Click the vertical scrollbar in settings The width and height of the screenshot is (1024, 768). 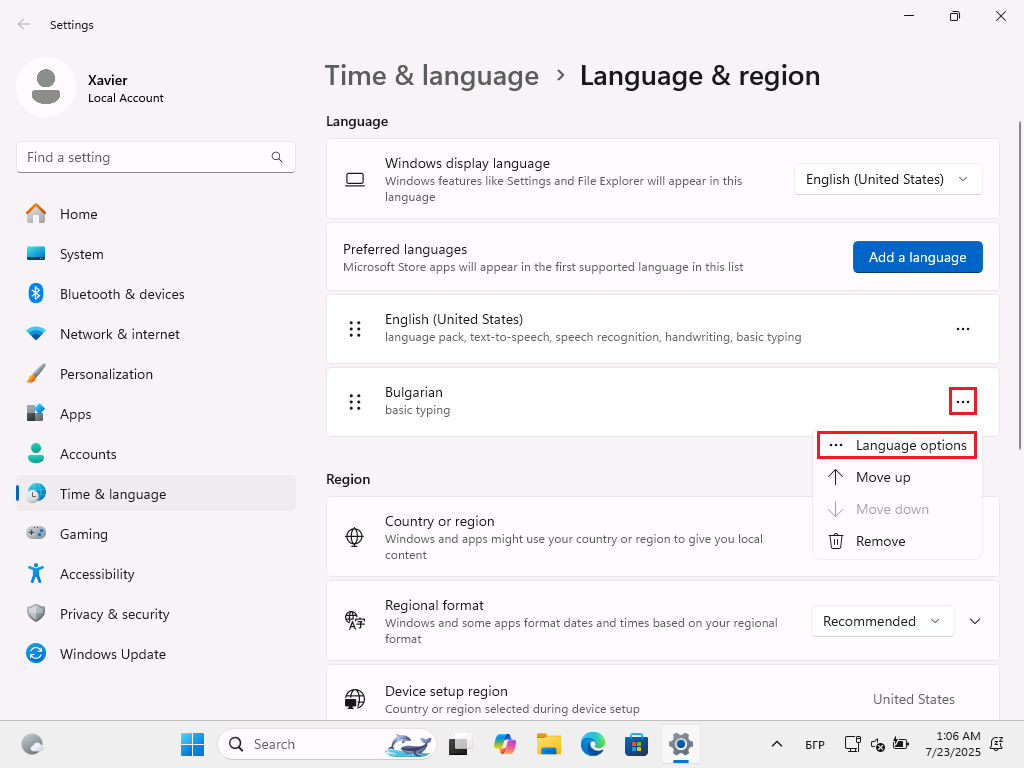1020,285
